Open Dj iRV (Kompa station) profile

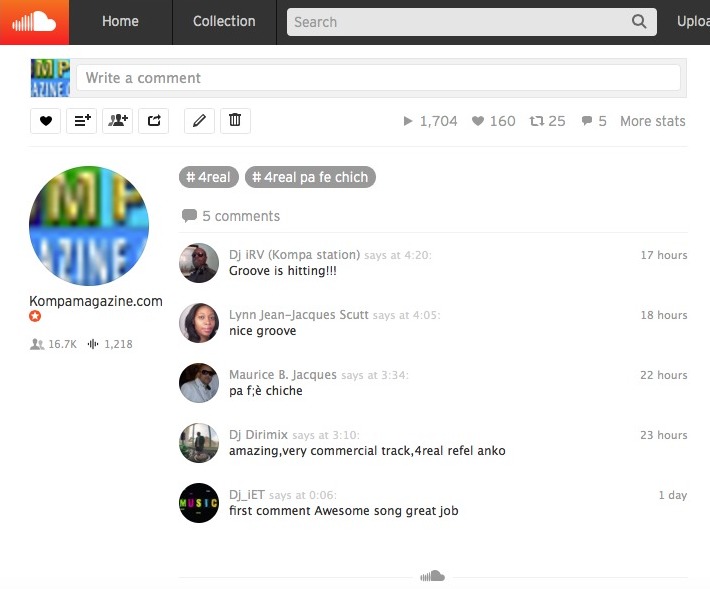(294, 255)
